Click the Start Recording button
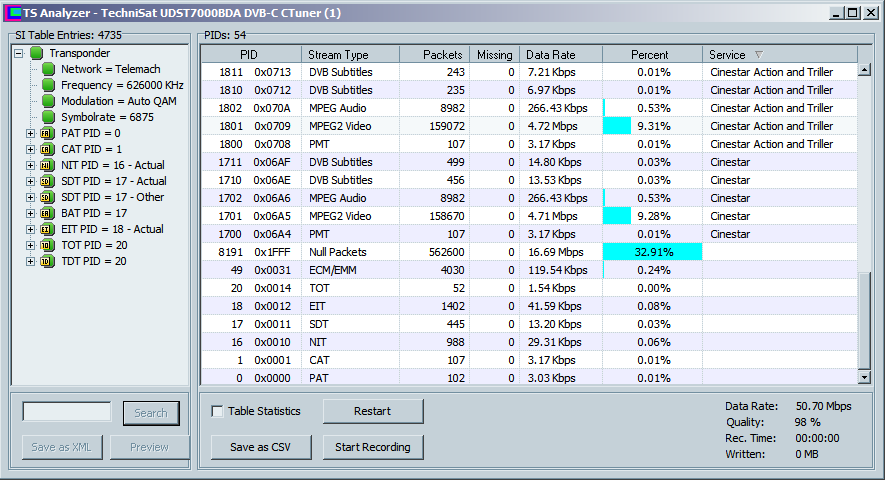Image resolution: width=885 pixels, height=480 pixels. click(373, 447)
